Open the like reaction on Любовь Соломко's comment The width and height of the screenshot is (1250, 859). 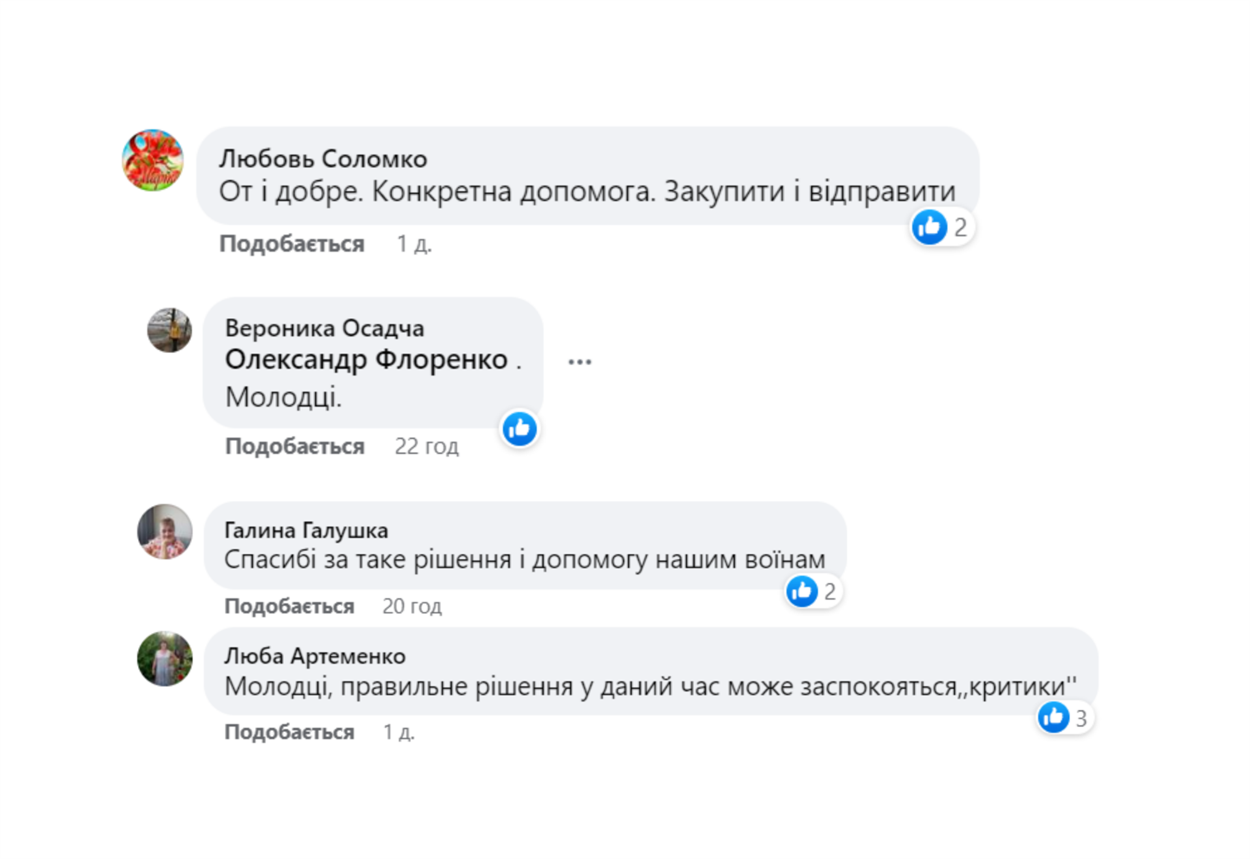coord(941,228)
